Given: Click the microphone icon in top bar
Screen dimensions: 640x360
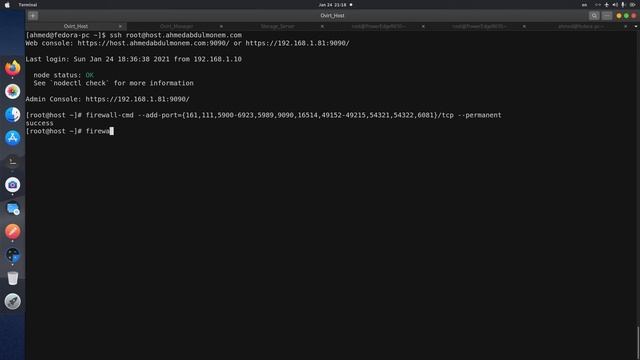Looking at the screenshot, I should 623,4.
